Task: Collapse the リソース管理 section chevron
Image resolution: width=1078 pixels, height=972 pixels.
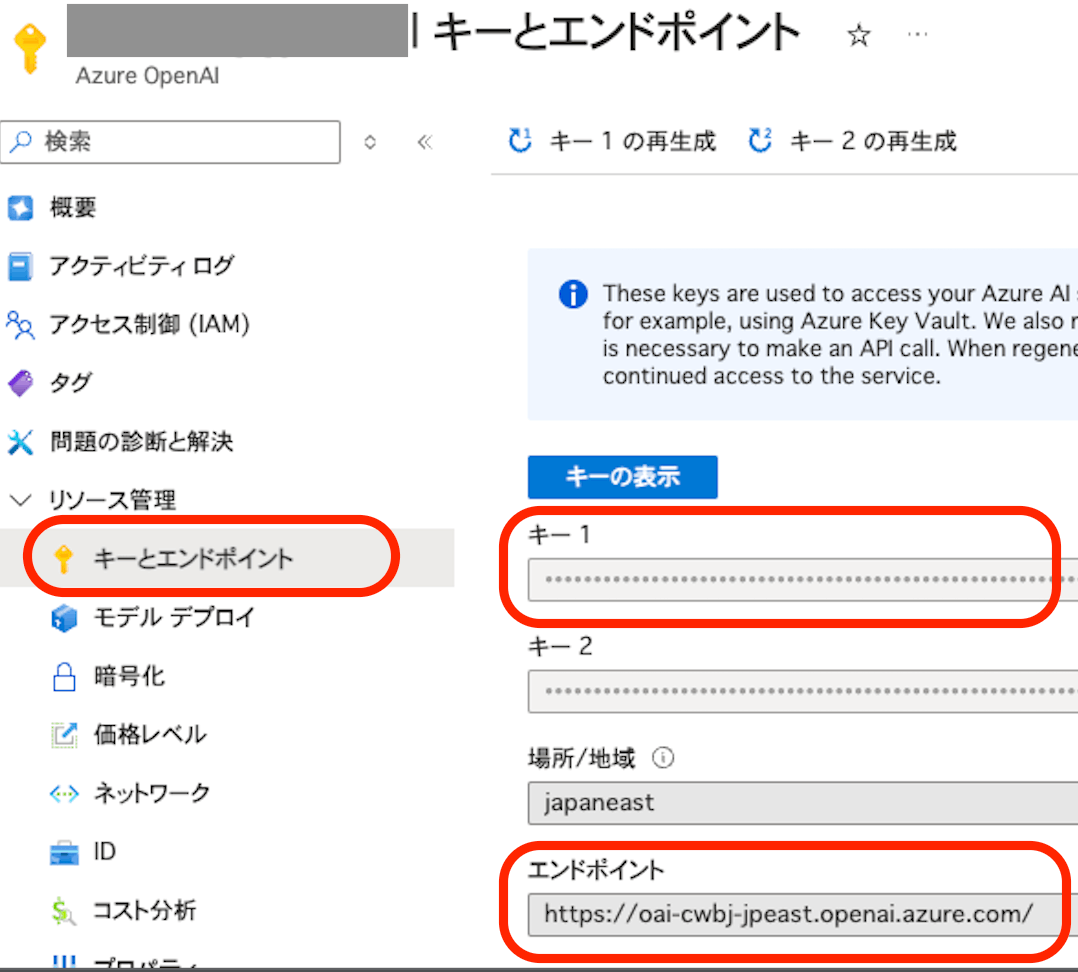Action: pyautogui.click(x=21, y=500)
